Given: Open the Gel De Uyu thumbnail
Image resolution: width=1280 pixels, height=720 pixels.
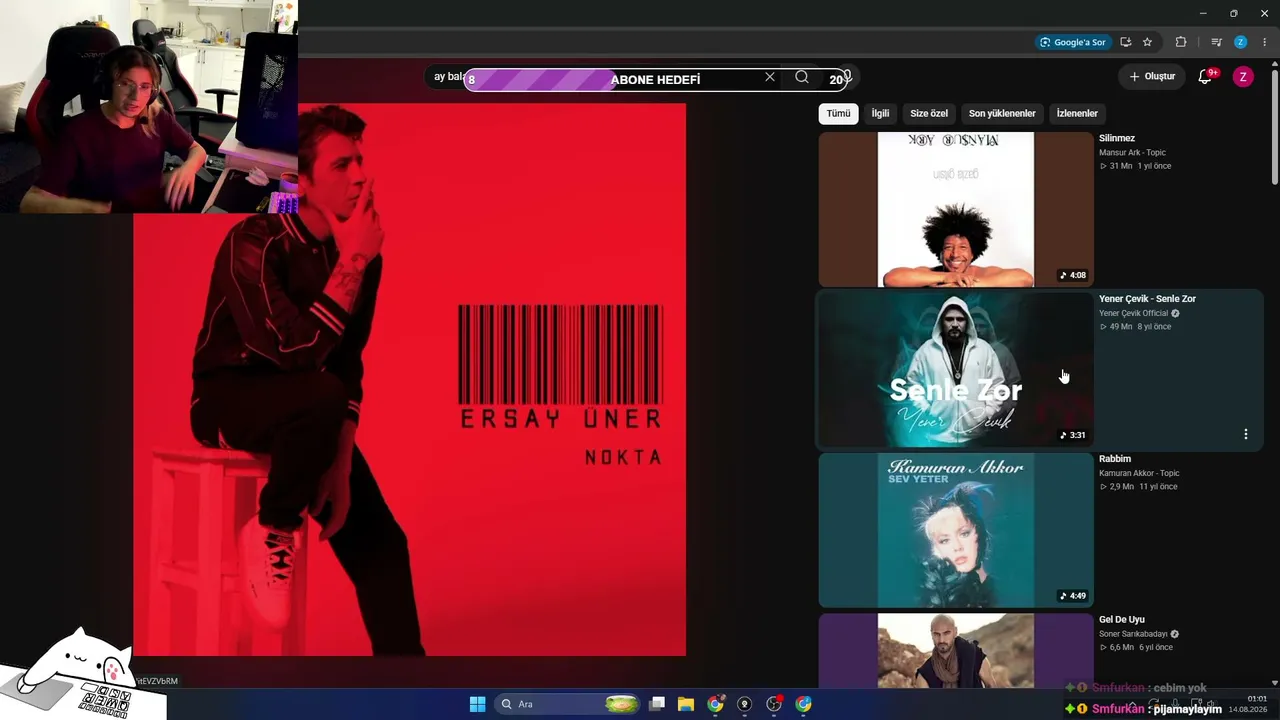Looking at the screenshot, I should click(x=956, y=651).
